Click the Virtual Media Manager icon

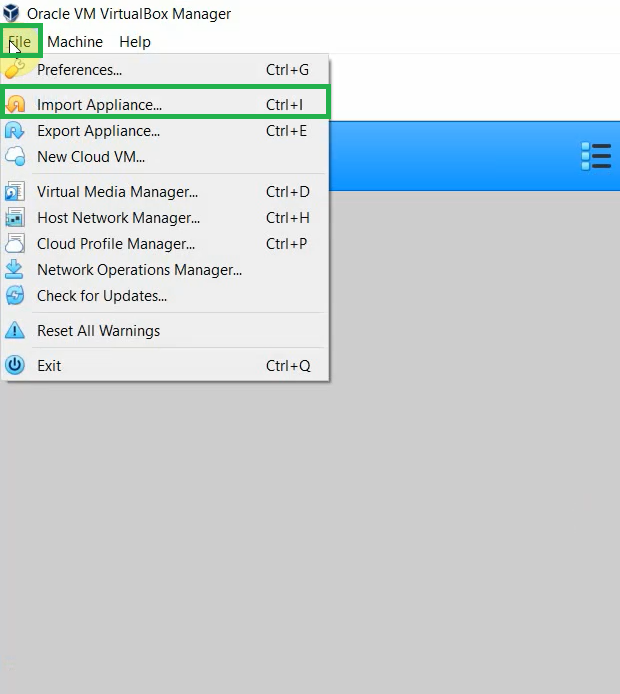[x=15, y=191]
